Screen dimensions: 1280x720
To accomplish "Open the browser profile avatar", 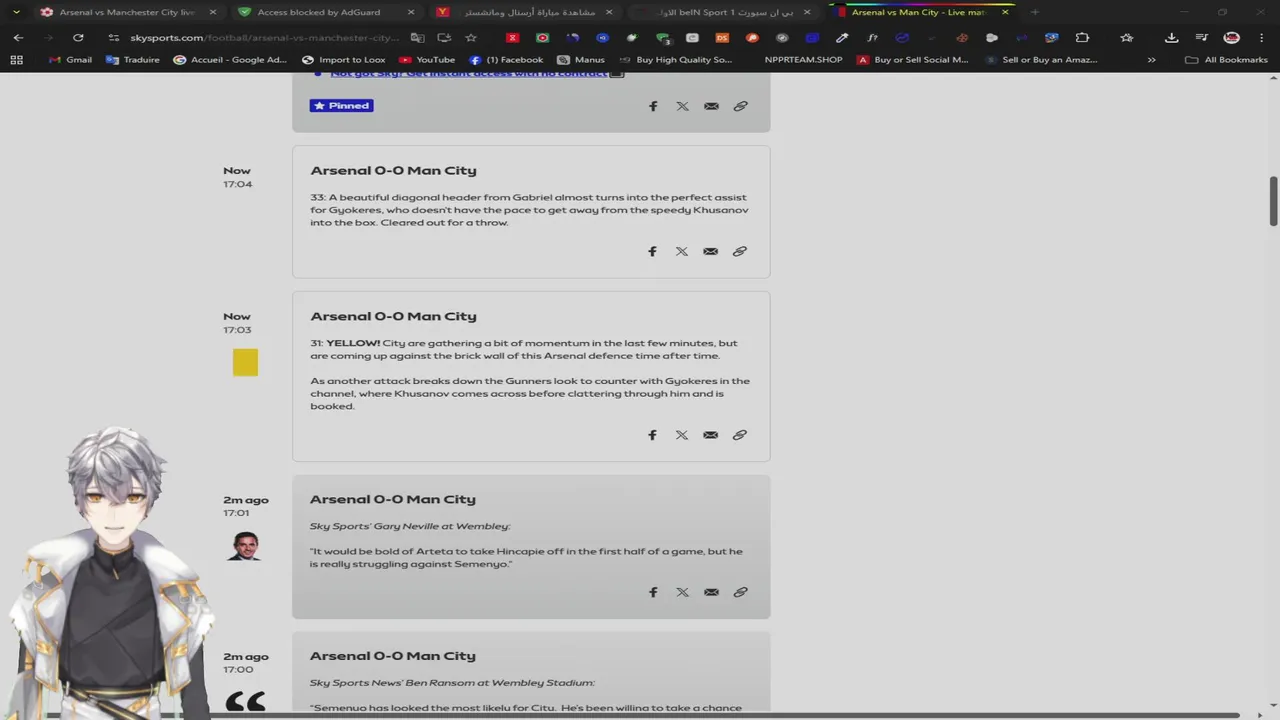I will click(x=1232, y=37).
